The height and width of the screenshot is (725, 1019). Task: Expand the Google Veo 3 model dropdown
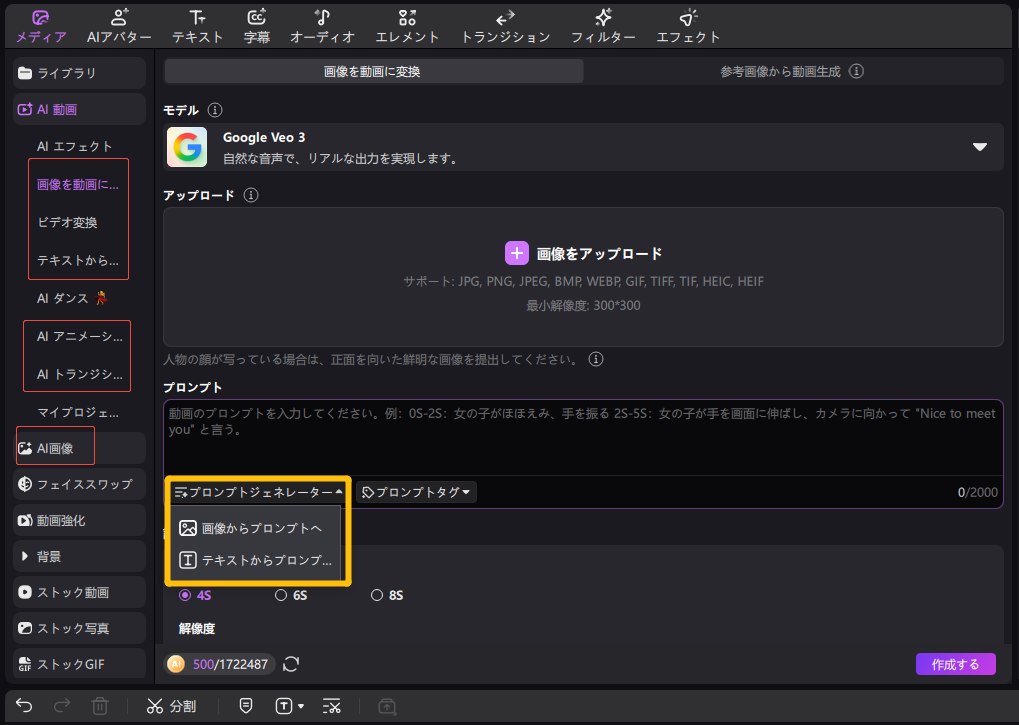[980, 147]
